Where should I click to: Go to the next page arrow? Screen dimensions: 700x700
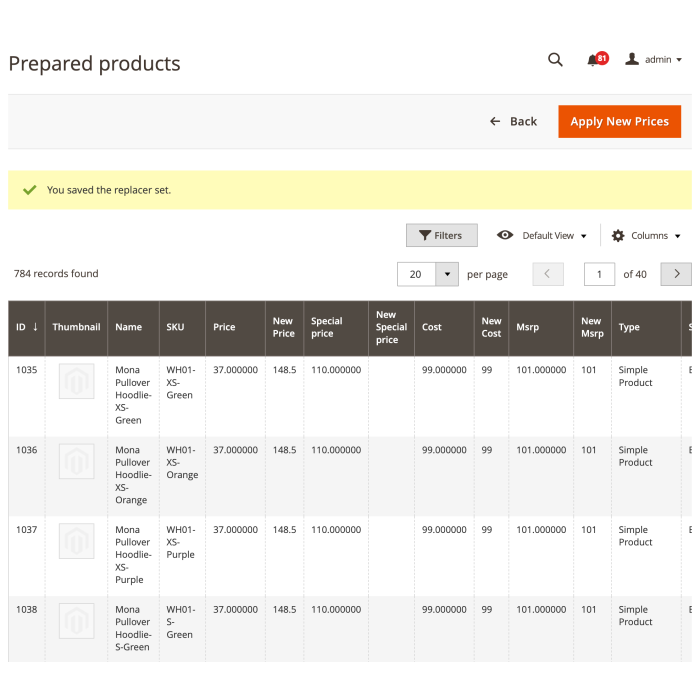point(676,274)
